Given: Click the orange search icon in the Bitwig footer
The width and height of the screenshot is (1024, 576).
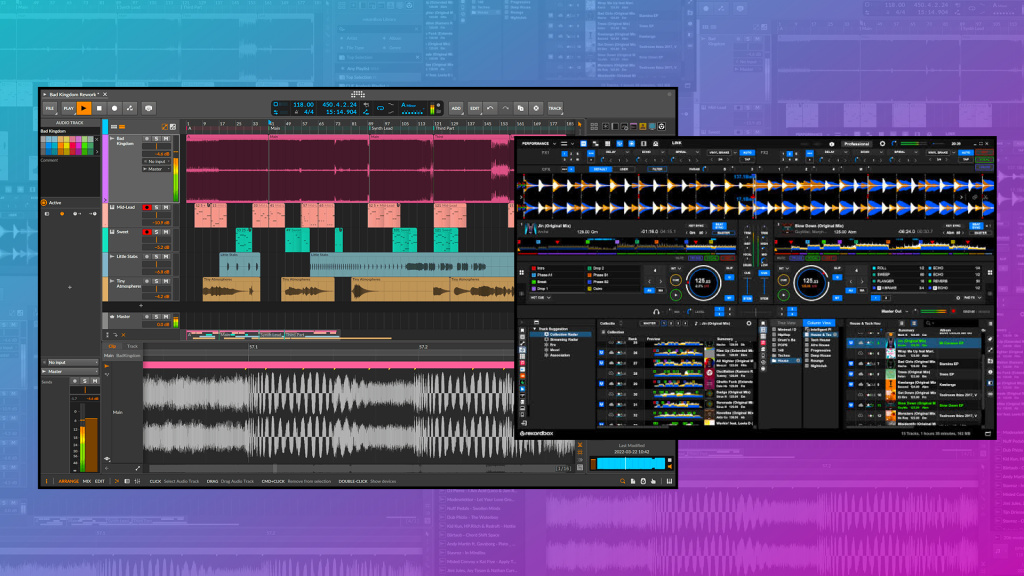Looking at the screenshot, I should 622,481.
